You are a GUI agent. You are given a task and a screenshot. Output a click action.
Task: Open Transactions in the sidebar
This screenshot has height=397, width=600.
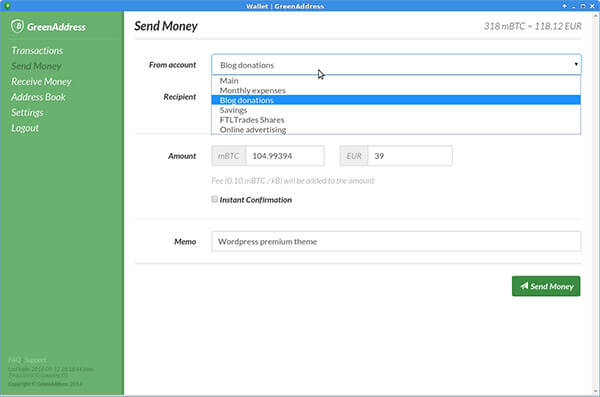[x=37, y=51]
